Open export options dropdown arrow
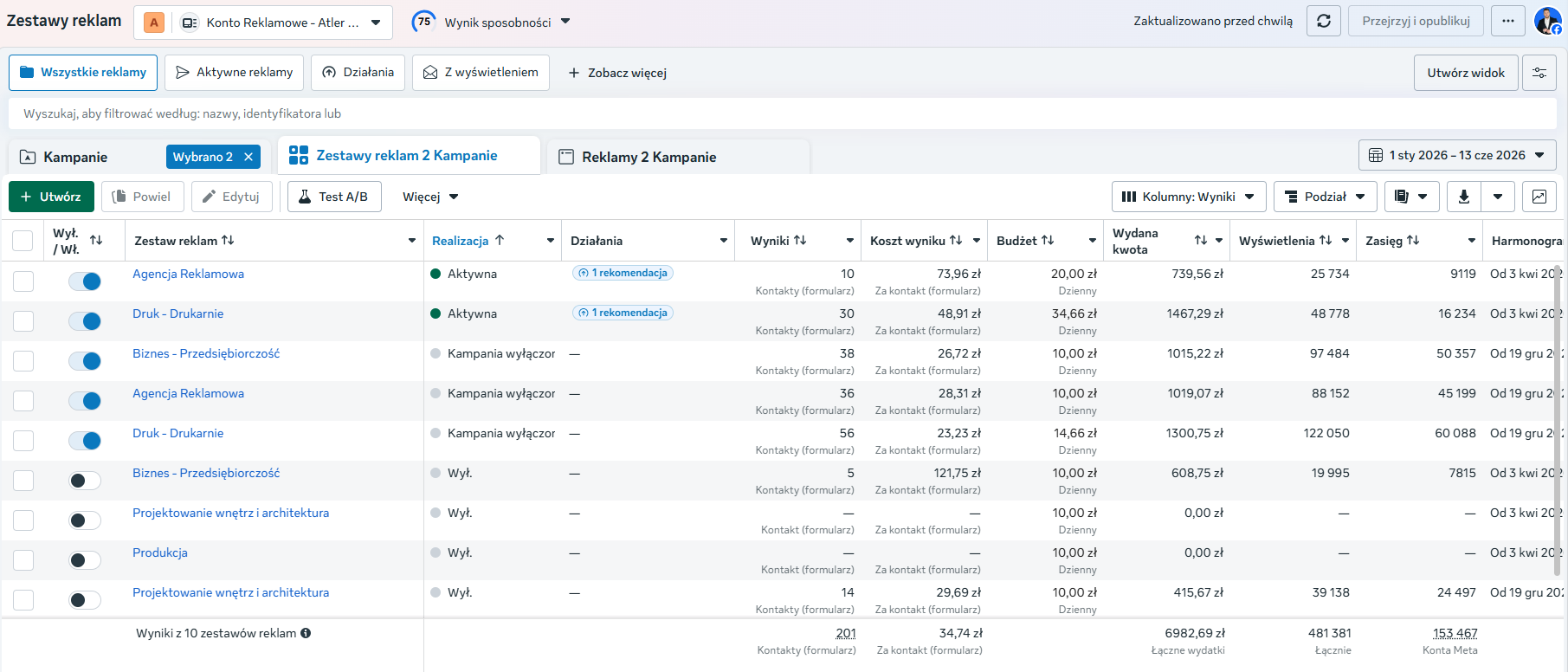 click(1498, 197)
